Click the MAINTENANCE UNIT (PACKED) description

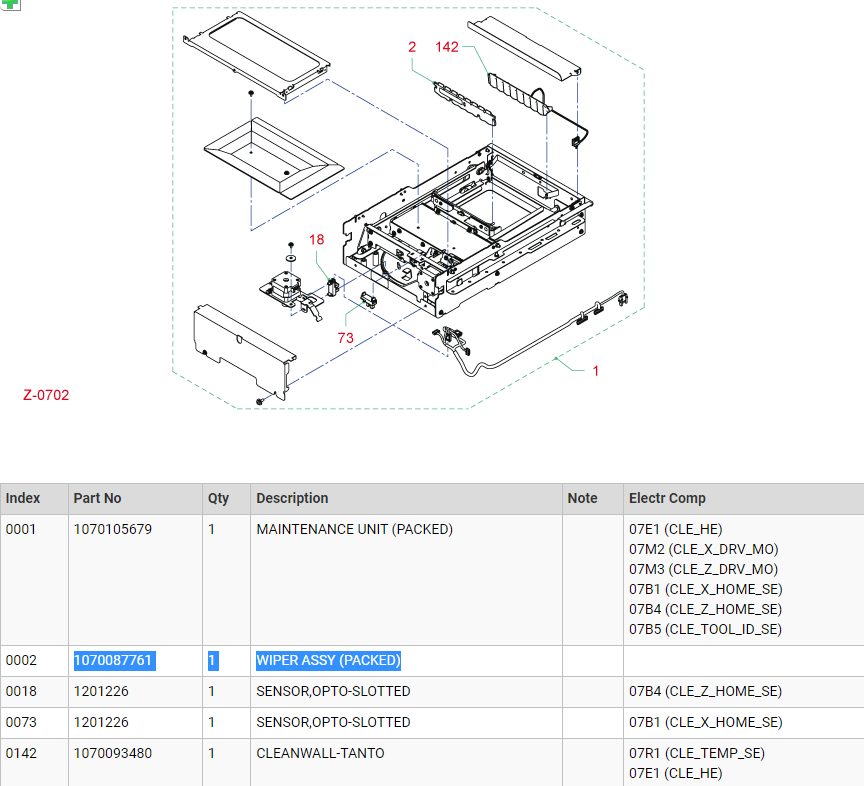coord(354,530)
